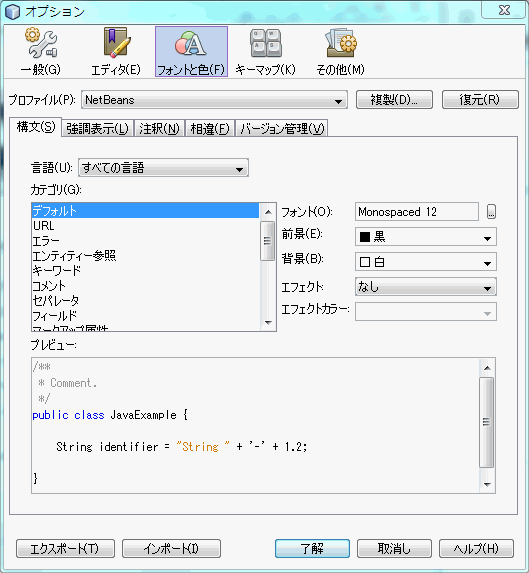Click the NetBeans cube icon in title bar
Screen dimensions: 529x573
click(x=13, y=12)
